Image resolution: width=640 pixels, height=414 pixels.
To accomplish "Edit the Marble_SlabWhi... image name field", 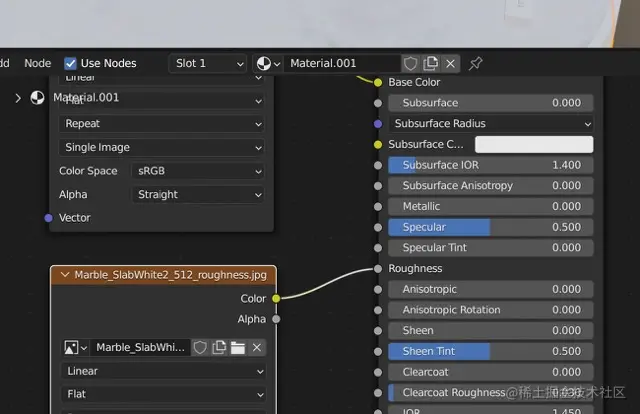I will [140, 348].
